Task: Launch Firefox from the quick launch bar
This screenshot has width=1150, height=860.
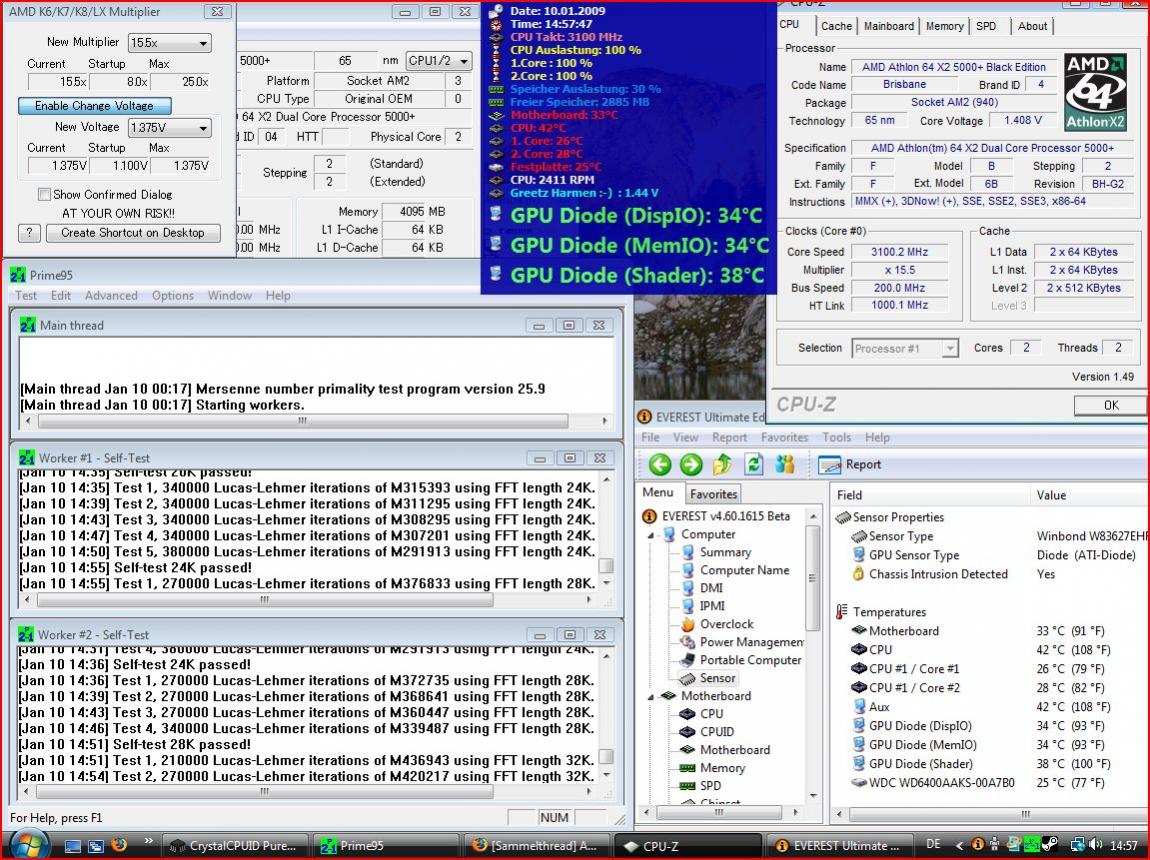Action: [120, 845]
